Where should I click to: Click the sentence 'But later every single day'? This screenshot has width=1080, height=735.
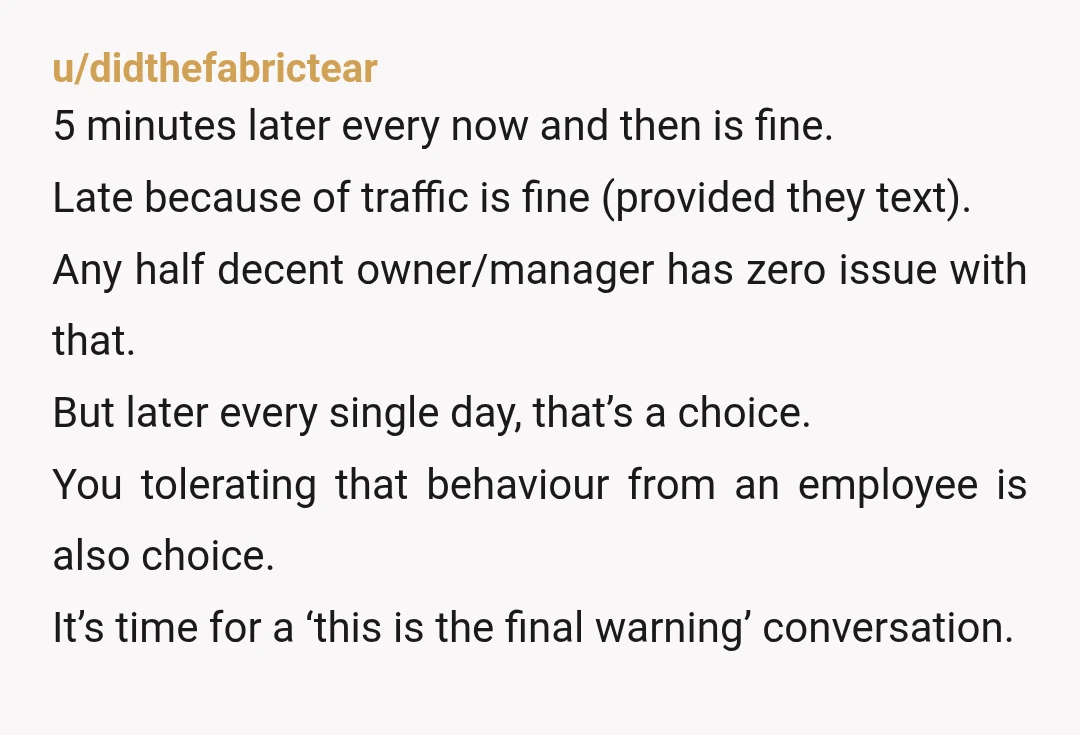(x=287, y=413)
